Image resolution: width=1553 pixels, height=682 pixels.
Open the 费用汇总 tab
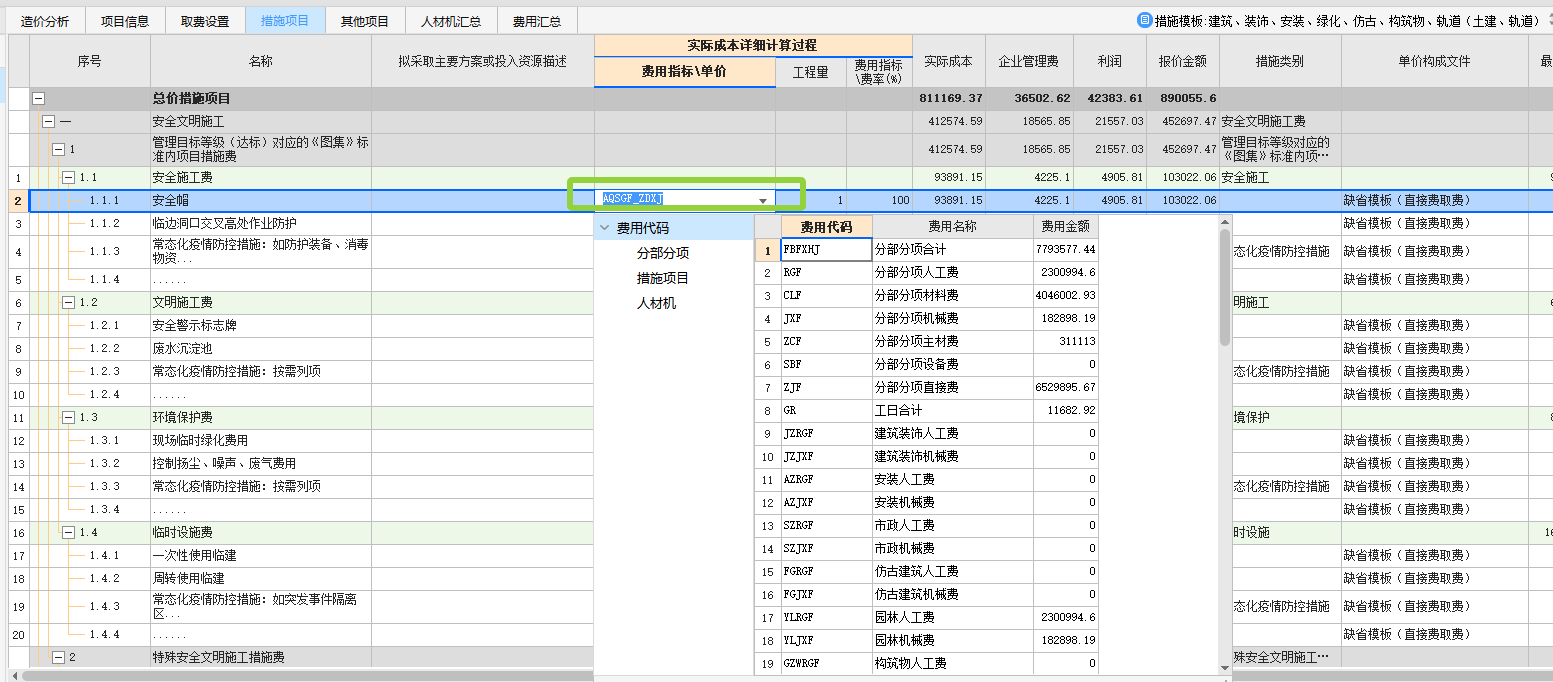pos(536,21)
